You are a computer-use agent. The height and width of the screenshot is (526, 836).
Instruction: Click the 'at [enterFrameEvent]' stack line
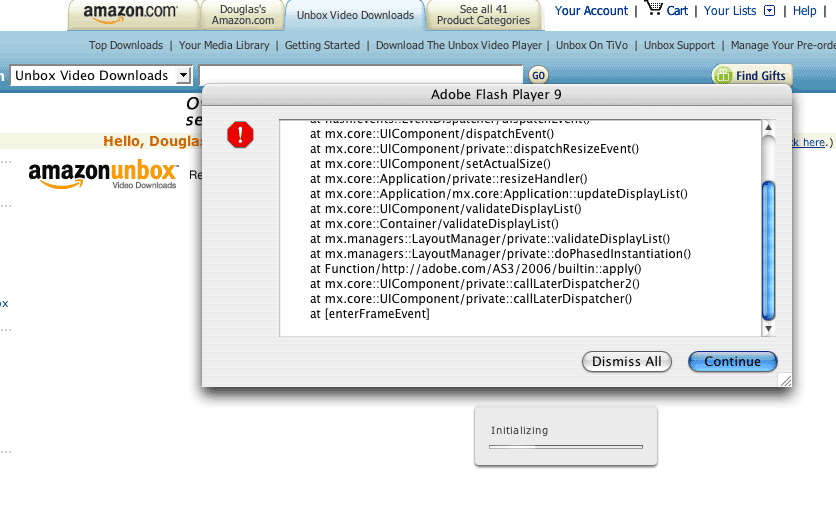tap(369, 313)
